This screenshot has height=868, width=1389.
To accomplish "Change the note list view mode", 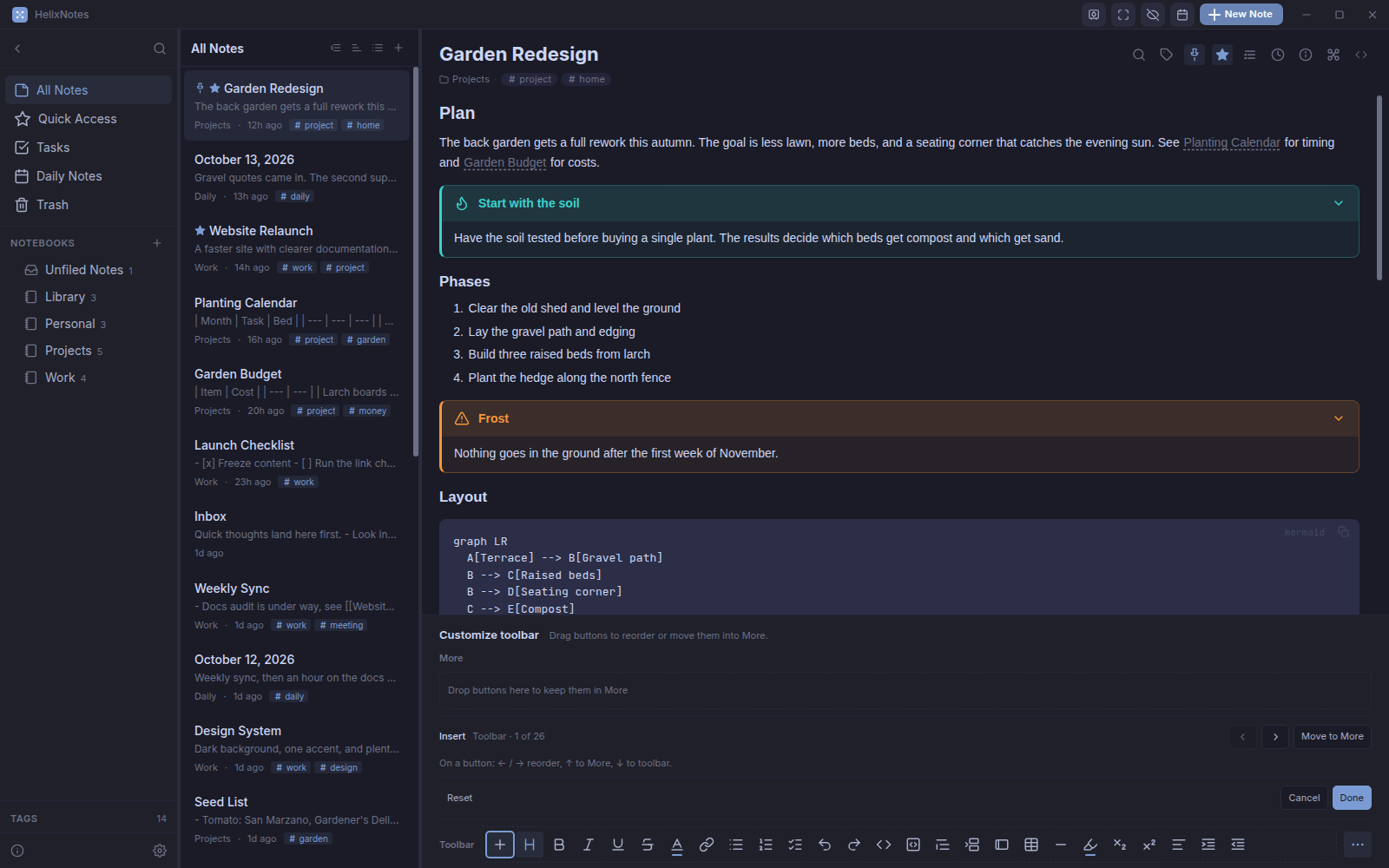I will [x=378, y=49].
